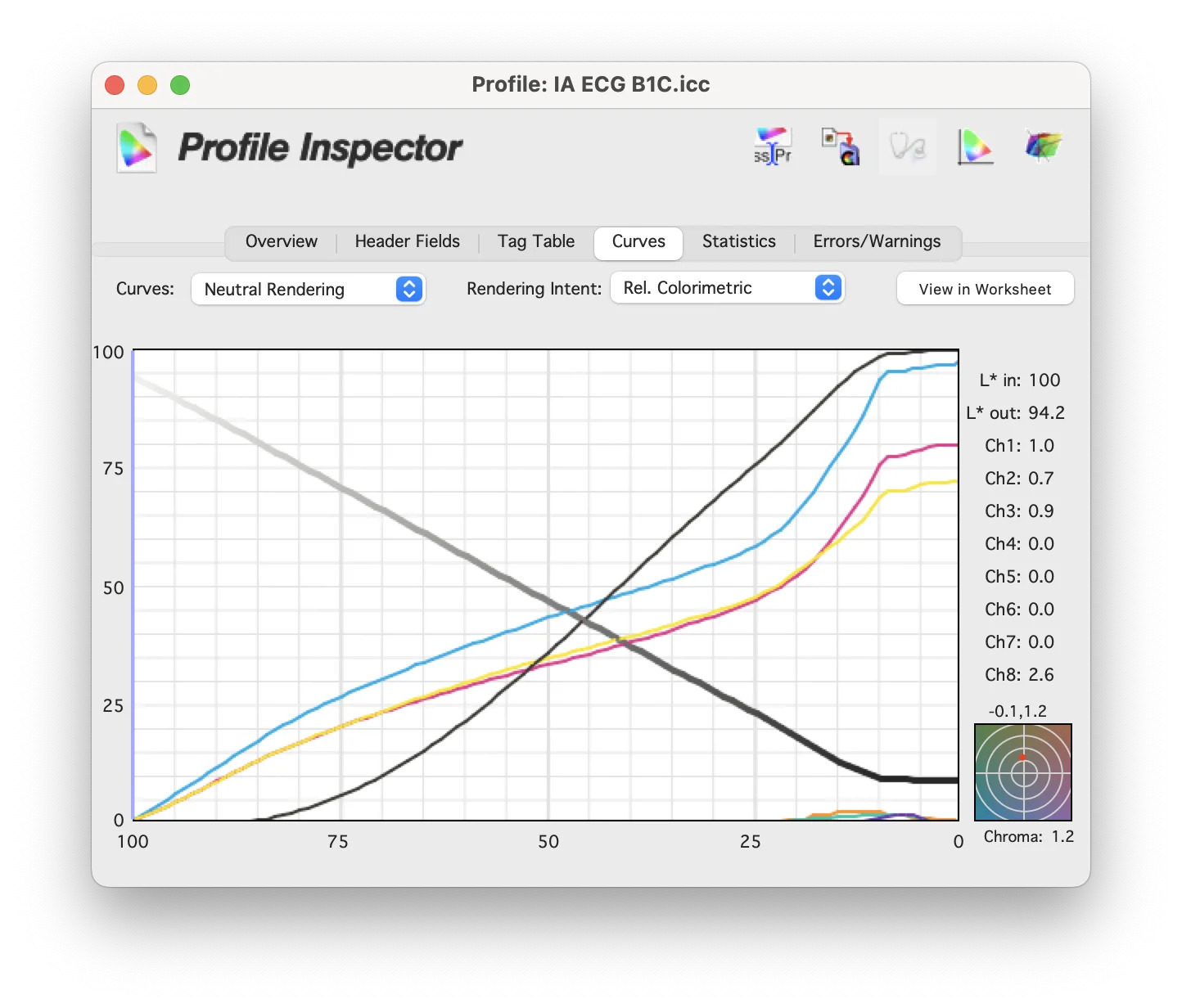Click the rename profile toolbar icon
Screen dimensions: 1182x1008
pyautogui.click(x=773, y=146)
